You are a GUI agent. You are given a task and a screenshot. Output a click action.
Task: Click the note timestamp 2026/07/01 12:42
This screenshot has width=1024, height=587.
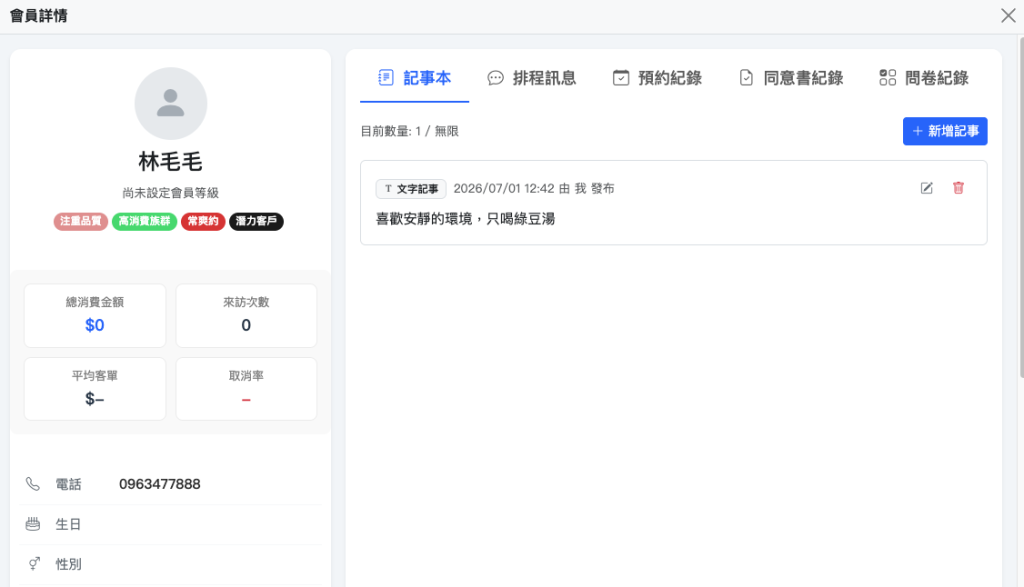pos(504,189)
